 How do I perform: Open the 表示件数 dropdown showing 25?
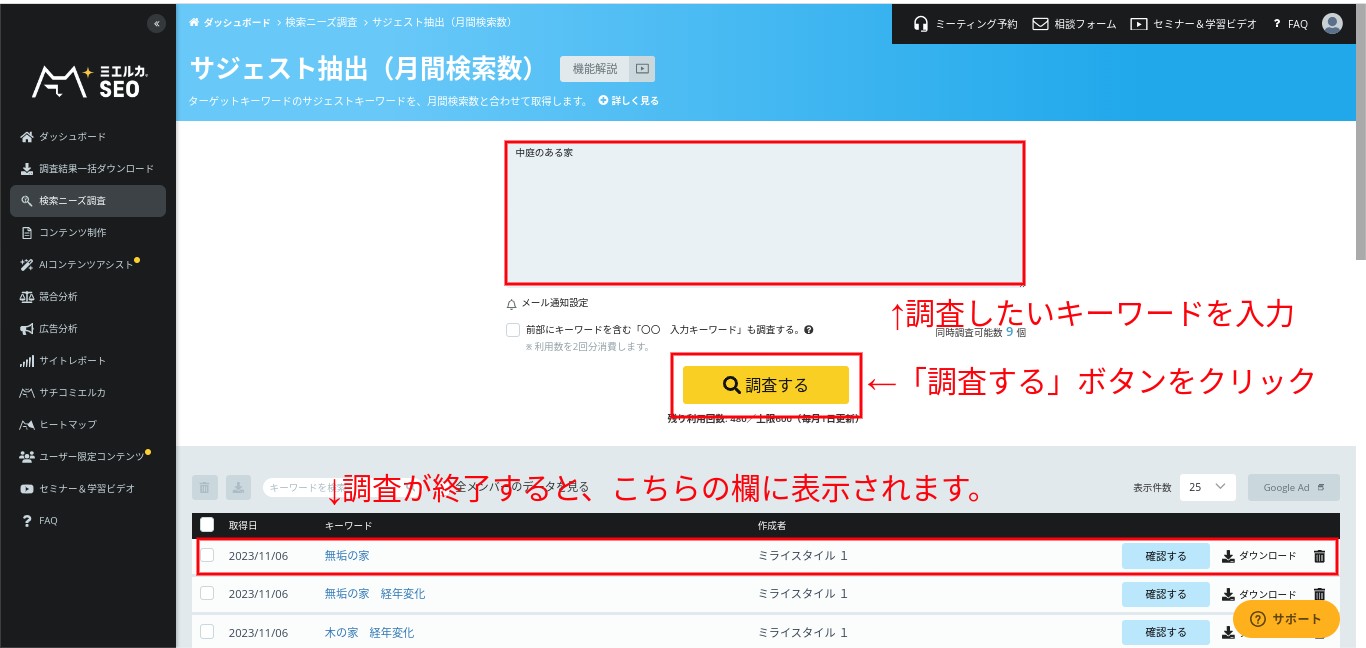coord(1207,487)
